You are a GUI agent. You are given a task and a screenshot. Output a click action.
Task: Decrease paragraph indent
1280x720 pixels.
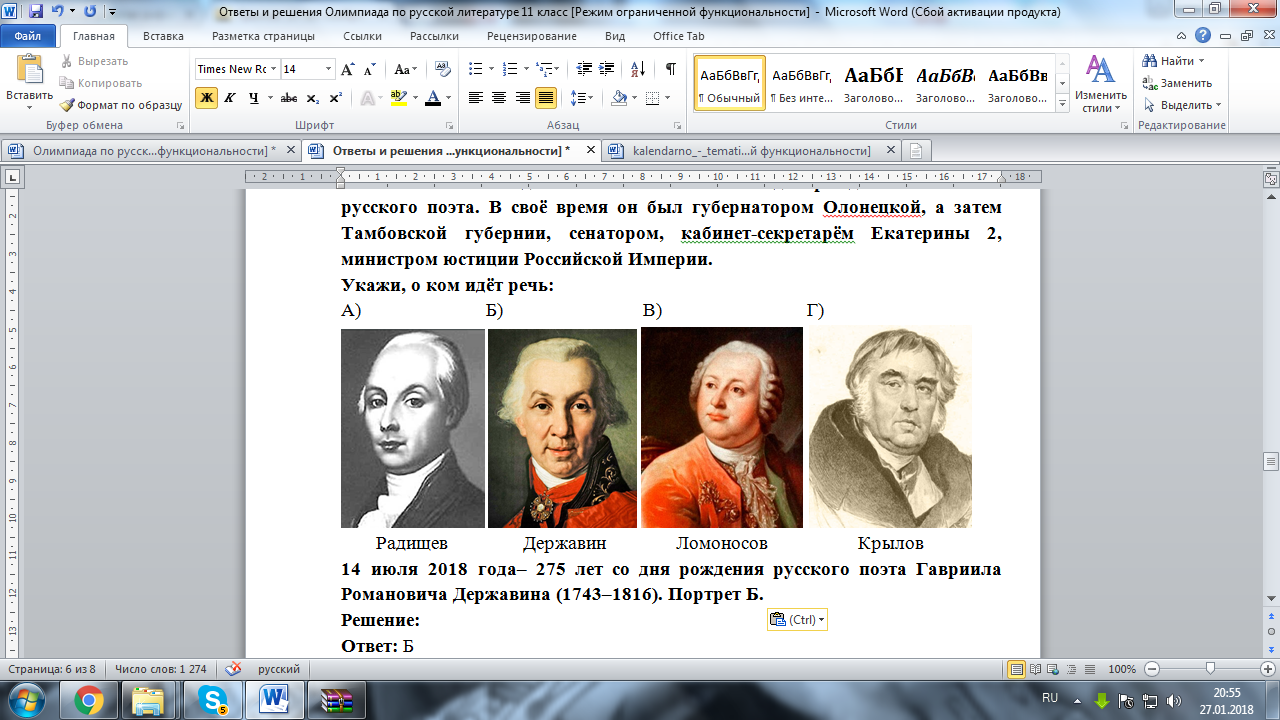[584, 69]
